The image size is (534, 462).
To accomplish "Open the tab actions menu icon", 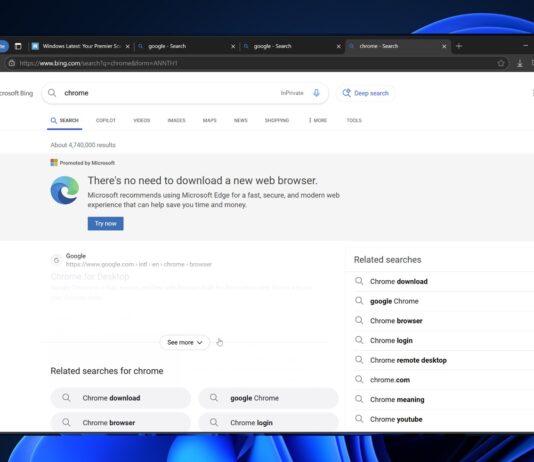I will [18, 46].
